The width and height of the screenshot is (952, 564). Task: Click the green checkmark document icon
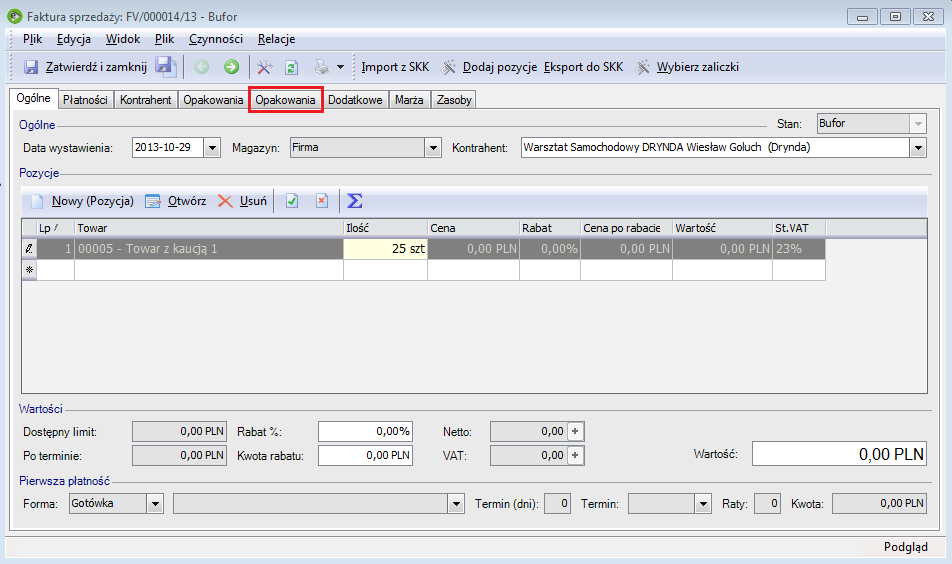(292, 201)
